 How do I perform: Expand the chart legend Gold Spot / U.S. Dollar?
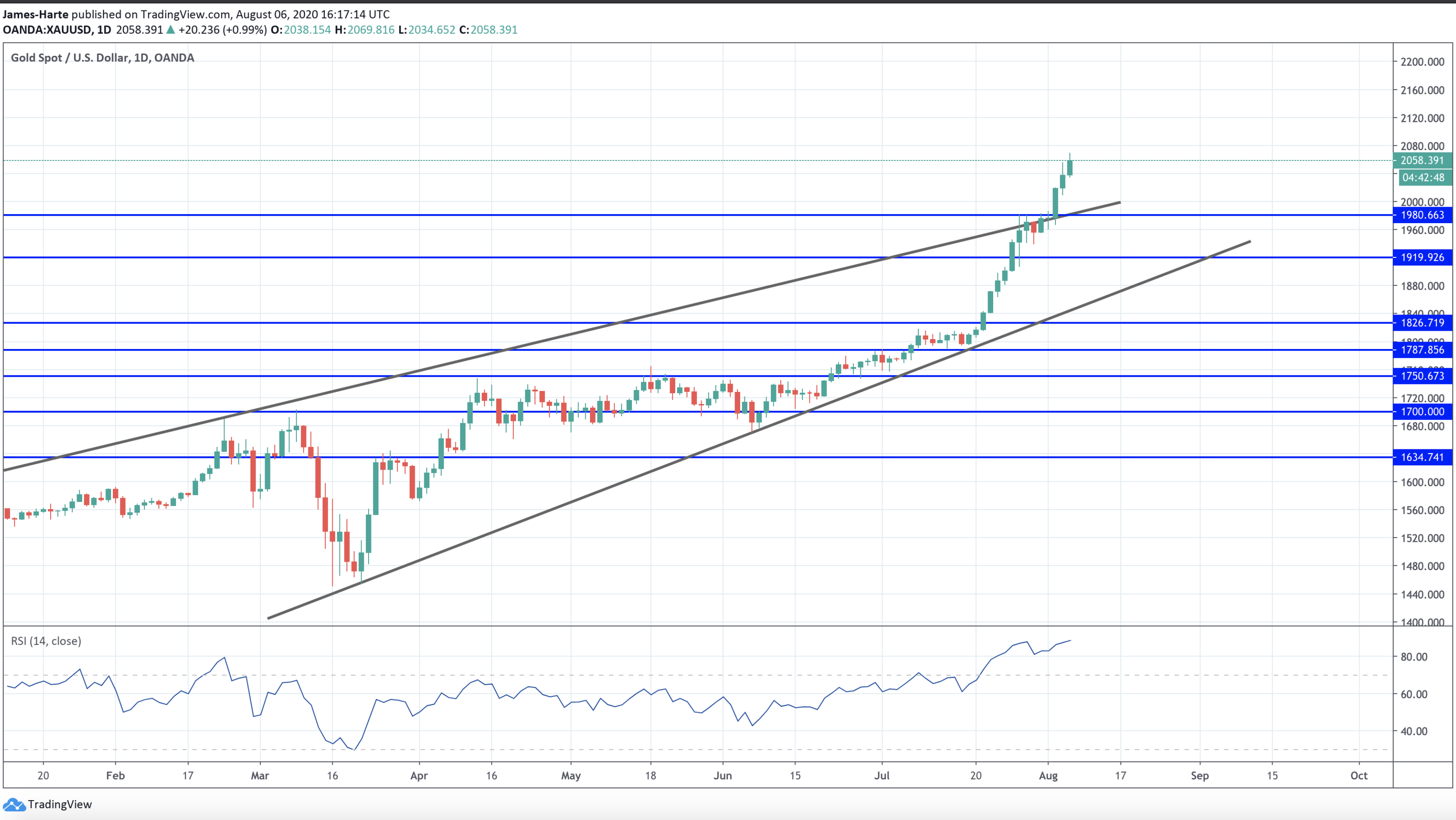tap(103, 57)
